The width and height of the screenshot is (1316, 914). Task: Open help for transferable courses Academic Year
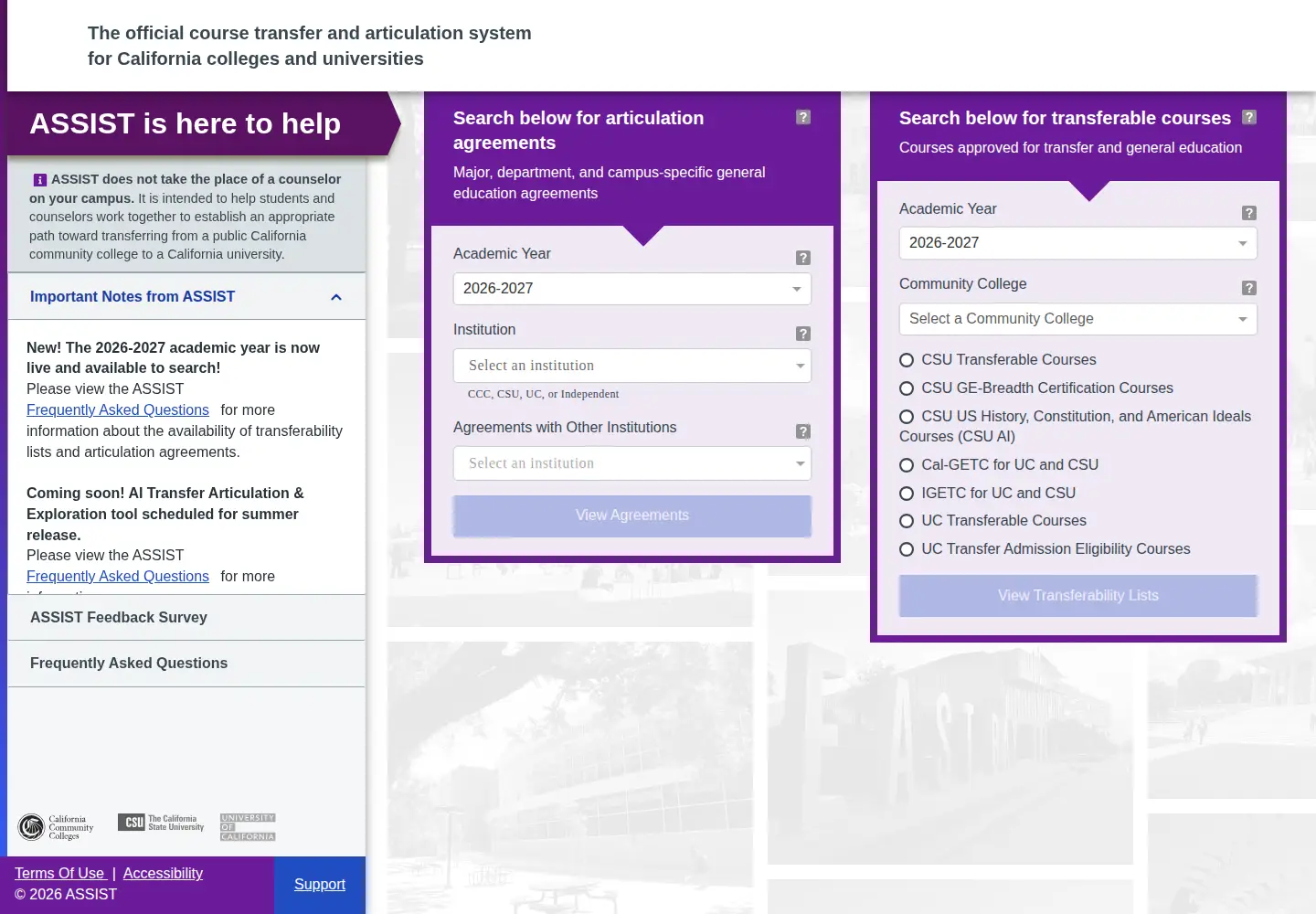(1249, 213)
